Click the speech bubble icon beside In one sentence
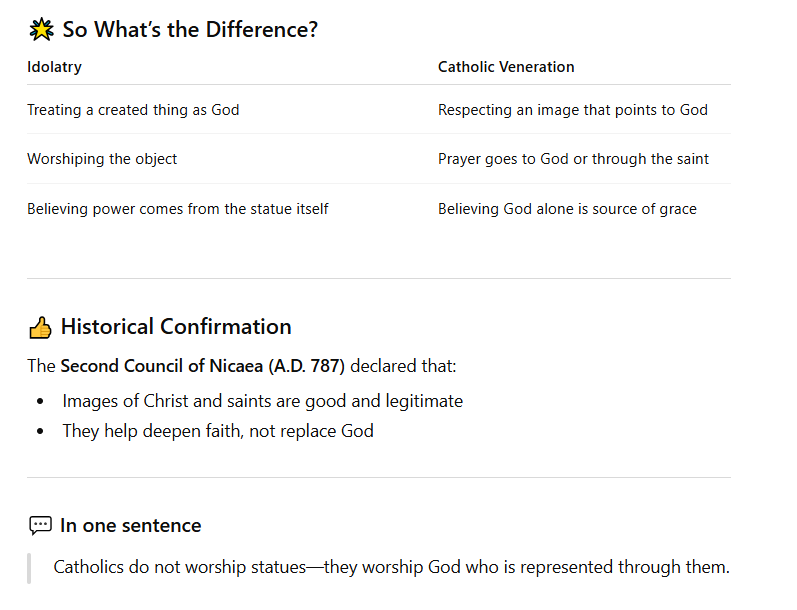 point(40,526)
